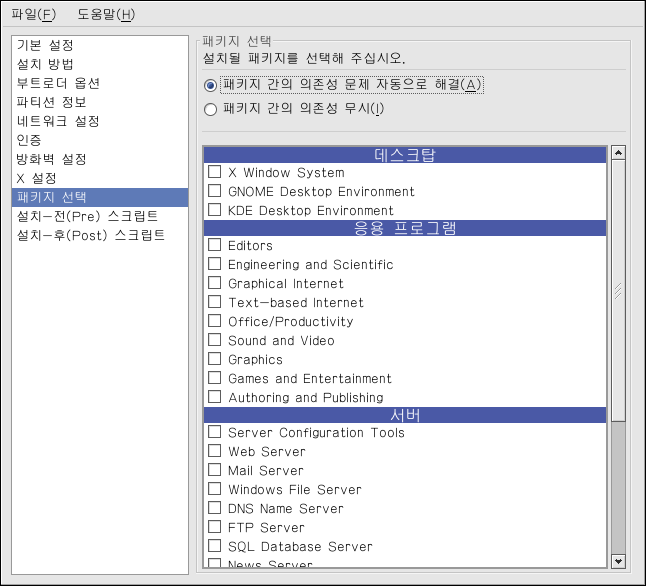This screenshot has height=586, width=646.
Task: Check GNOME Desktop Environment package
Action: (x=214, y=191)
